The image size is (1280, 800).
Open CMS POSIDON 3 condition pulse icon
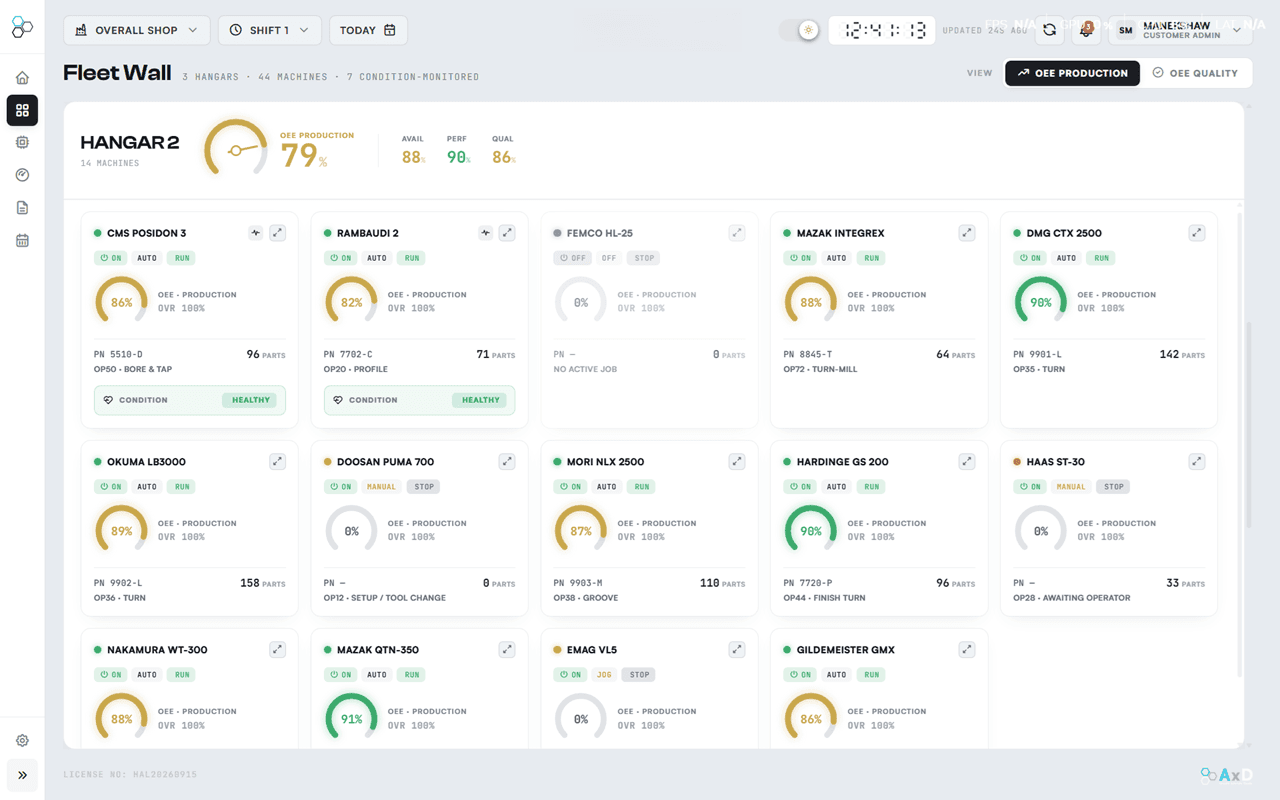coord(256,233)
